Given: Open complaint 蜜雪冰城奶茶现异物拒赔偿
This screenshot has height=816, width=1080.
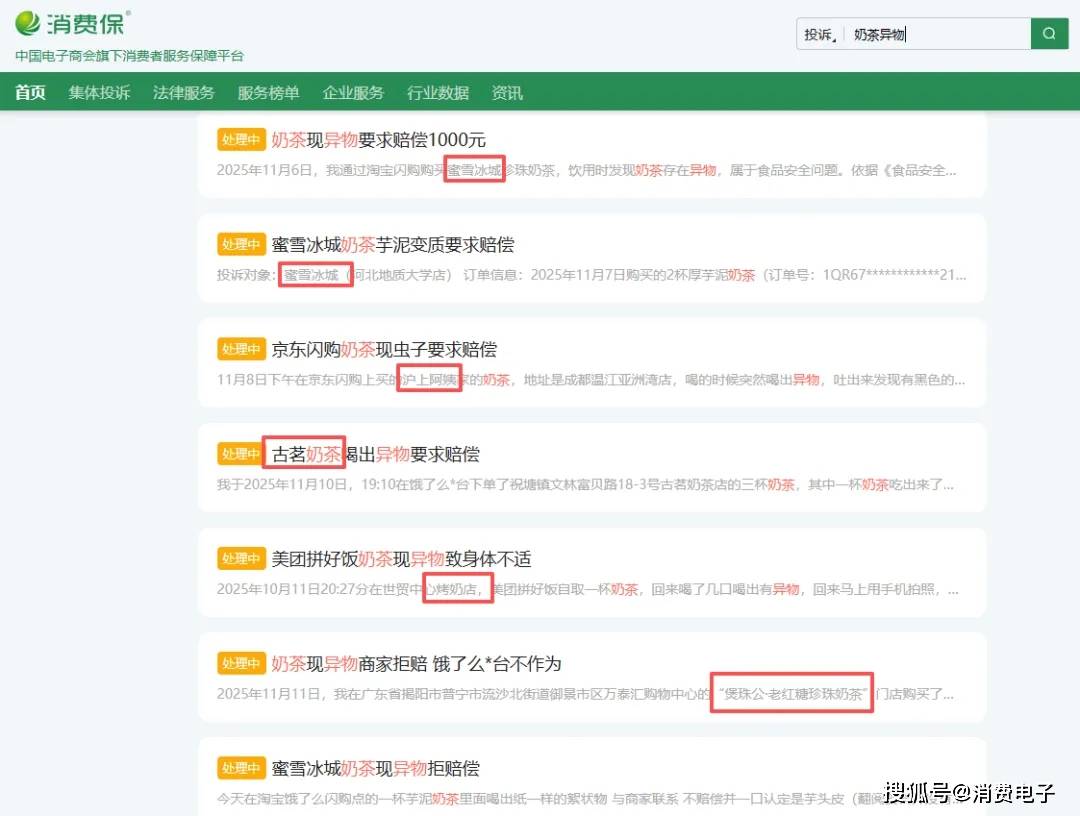Looking at the screenshot, I should point(375,769).
